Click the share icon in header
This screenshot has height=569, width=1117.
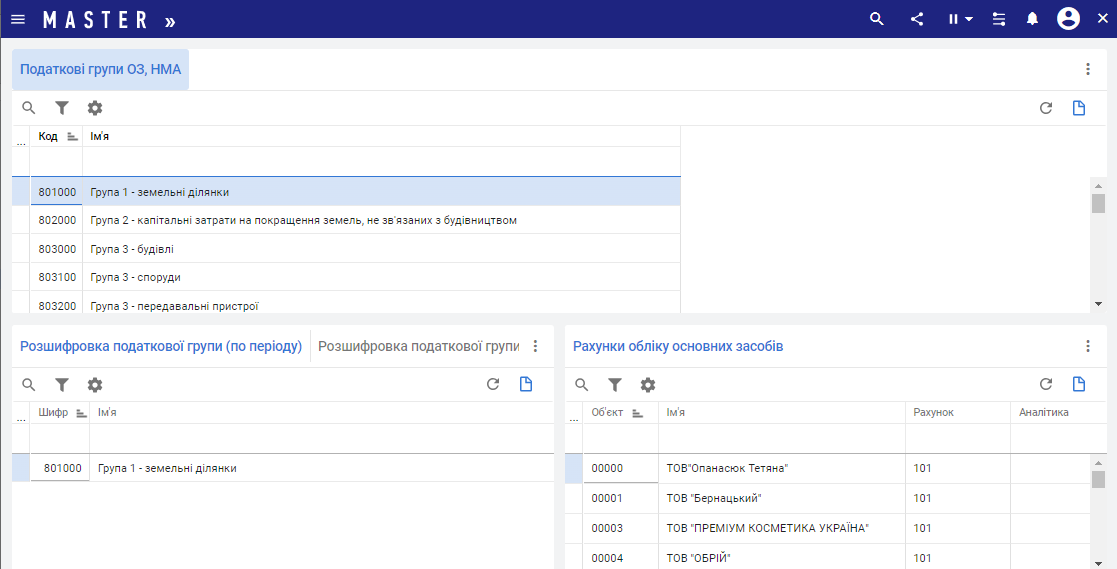click(917, 19)
